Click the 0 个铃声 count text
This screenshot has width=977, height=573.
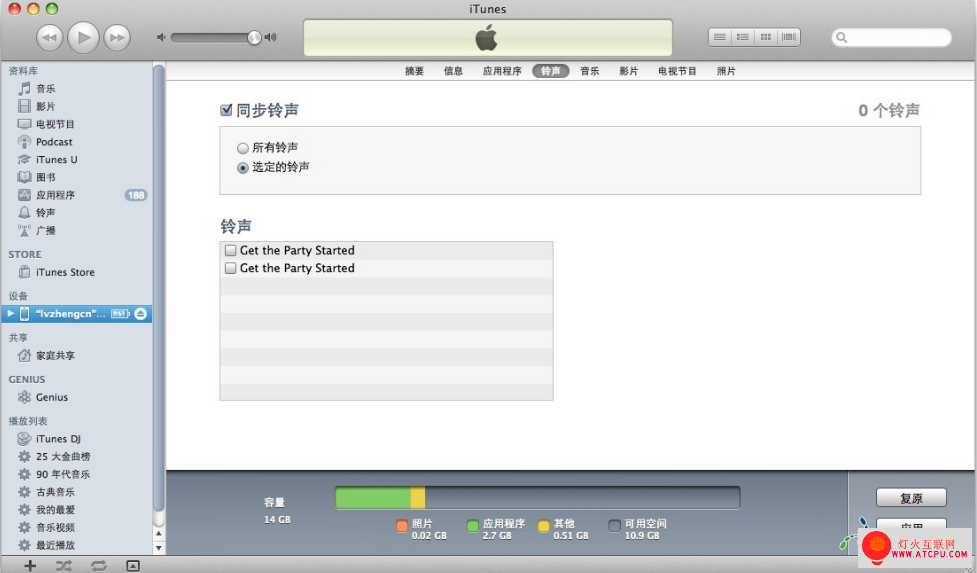(x=889, y=110)
